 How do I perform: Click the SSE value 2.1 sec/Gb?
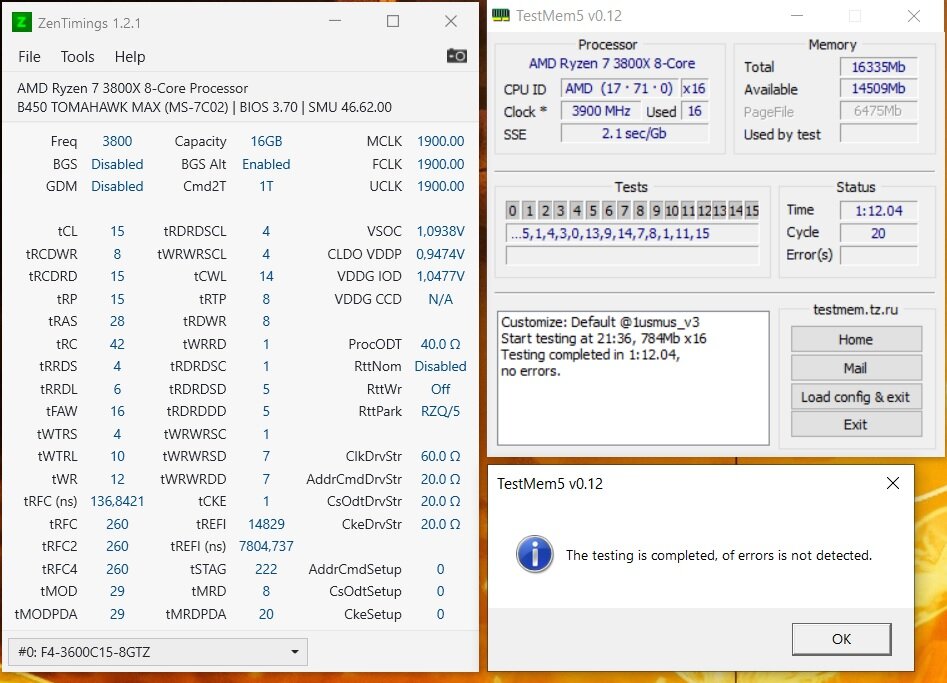click(x=634, y=133)
